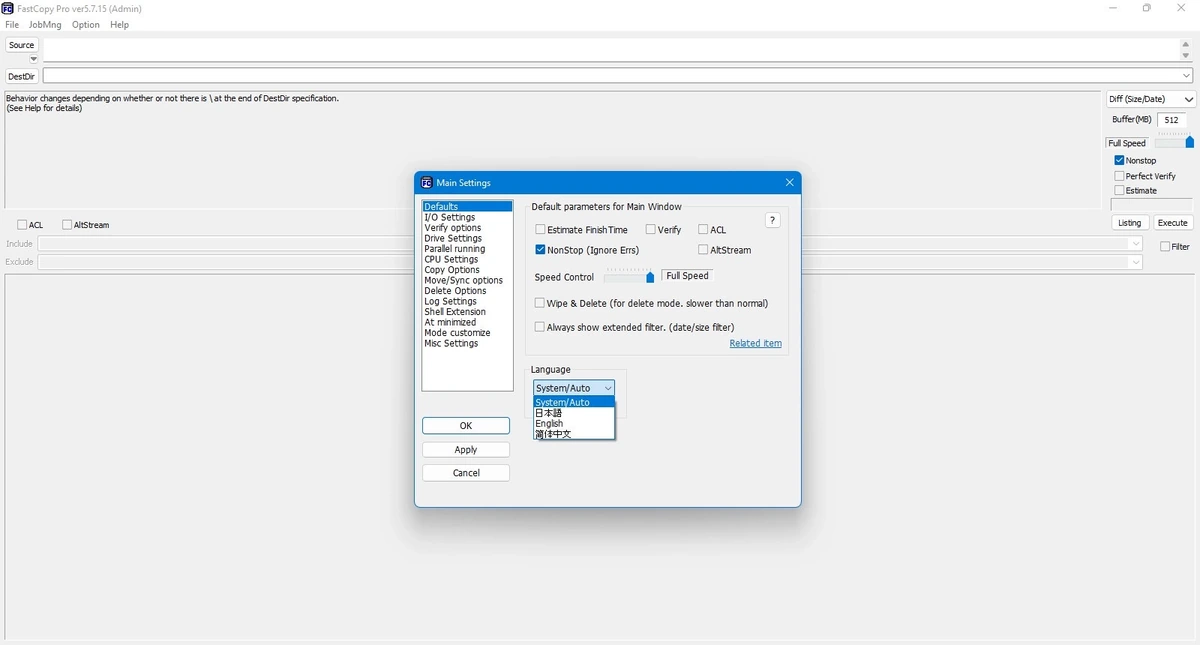The width and height of the screenshot is (1200, 645).
Task: Click the Full Speed slider in main window
Action: coord(1174,141)
